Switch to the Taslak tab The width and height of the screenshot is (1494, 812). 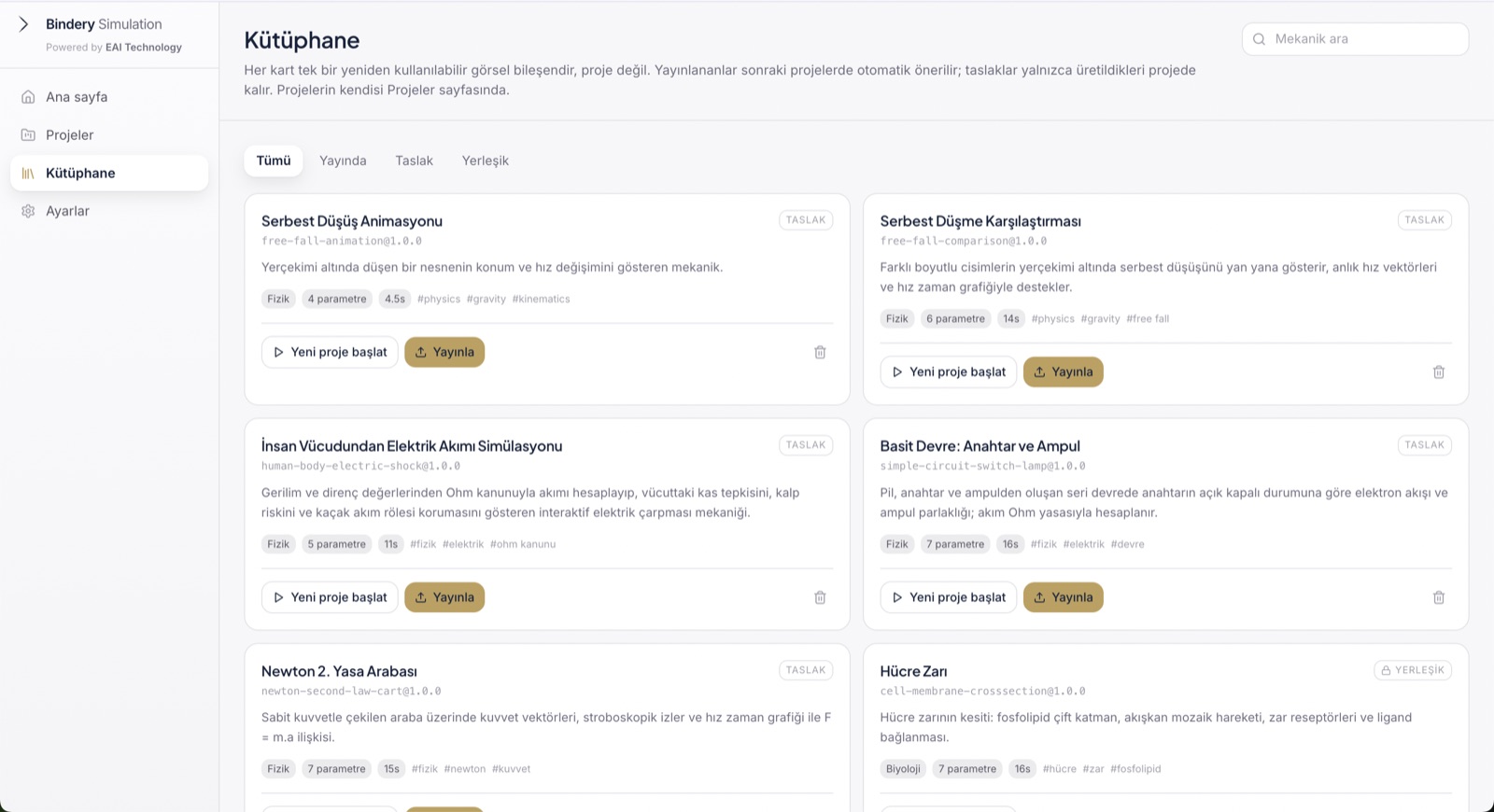tap(414, 161)
